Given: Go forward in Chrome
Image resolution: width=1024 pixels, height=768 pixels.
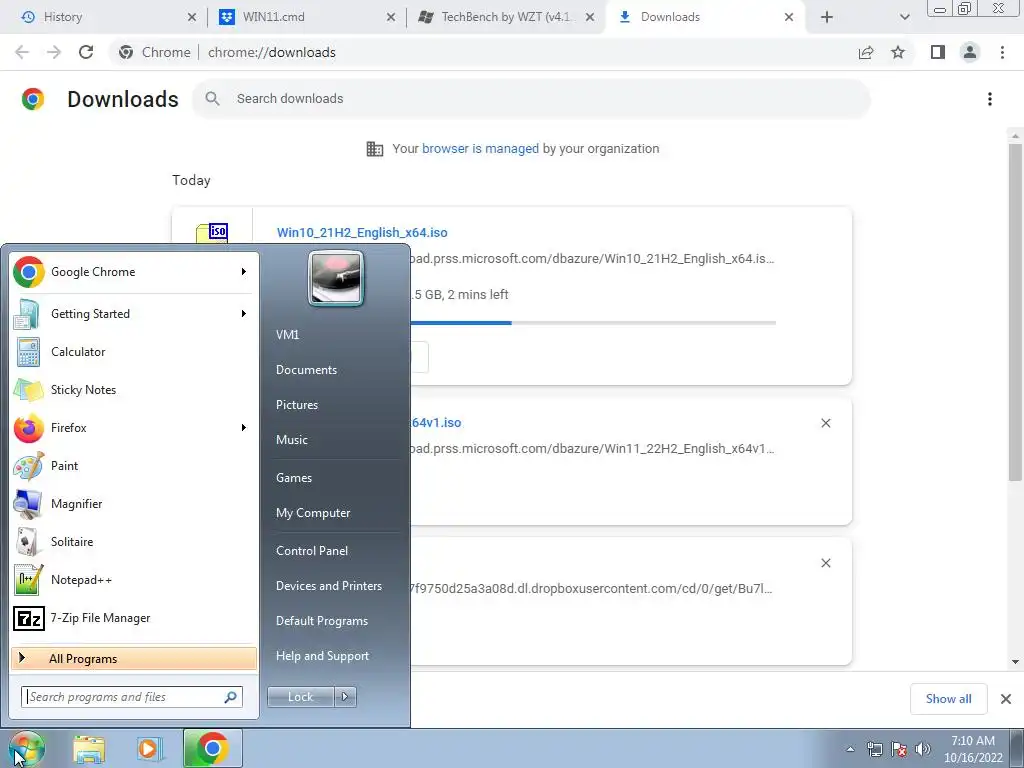Looking at the screenshot, I should coord(54,52).
